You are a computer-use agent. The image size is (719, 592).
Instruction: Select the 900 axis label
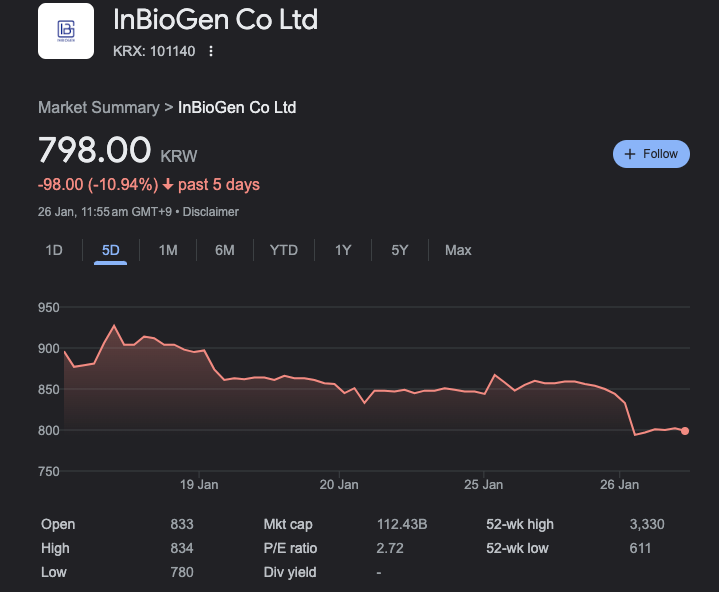[x=49, y=349]
